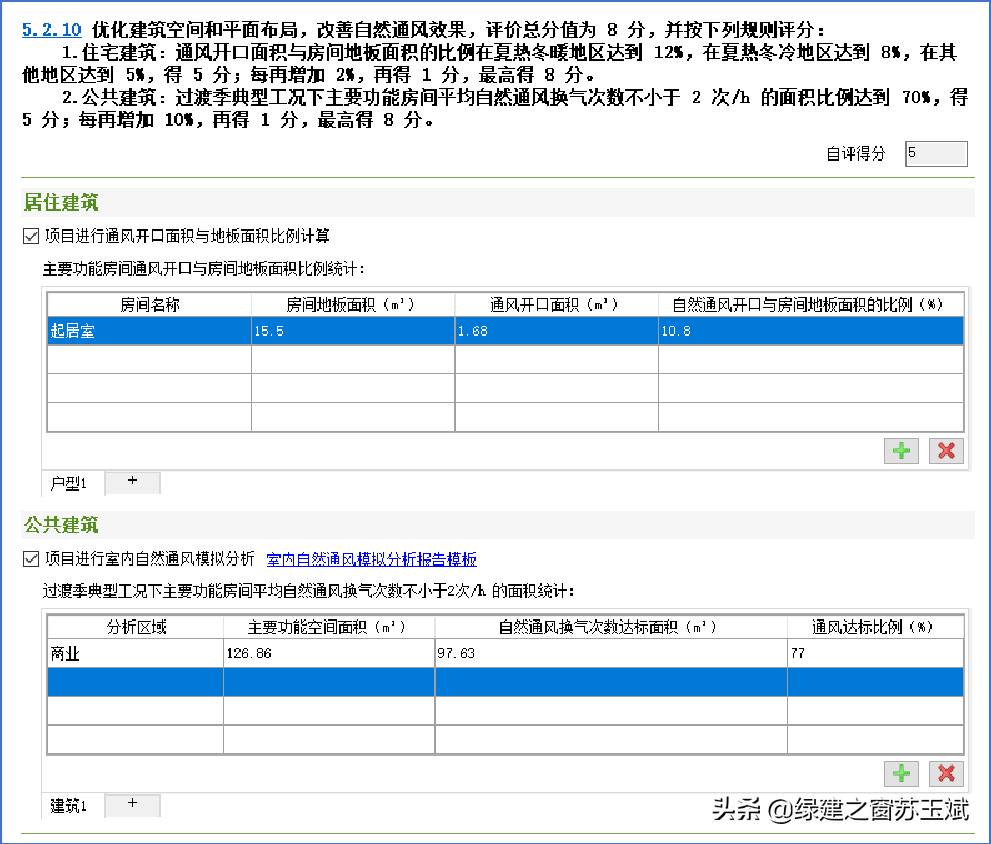Add a new tab next to 建筑1
Screen dimensions: 991x844
(x=132, y=804)
